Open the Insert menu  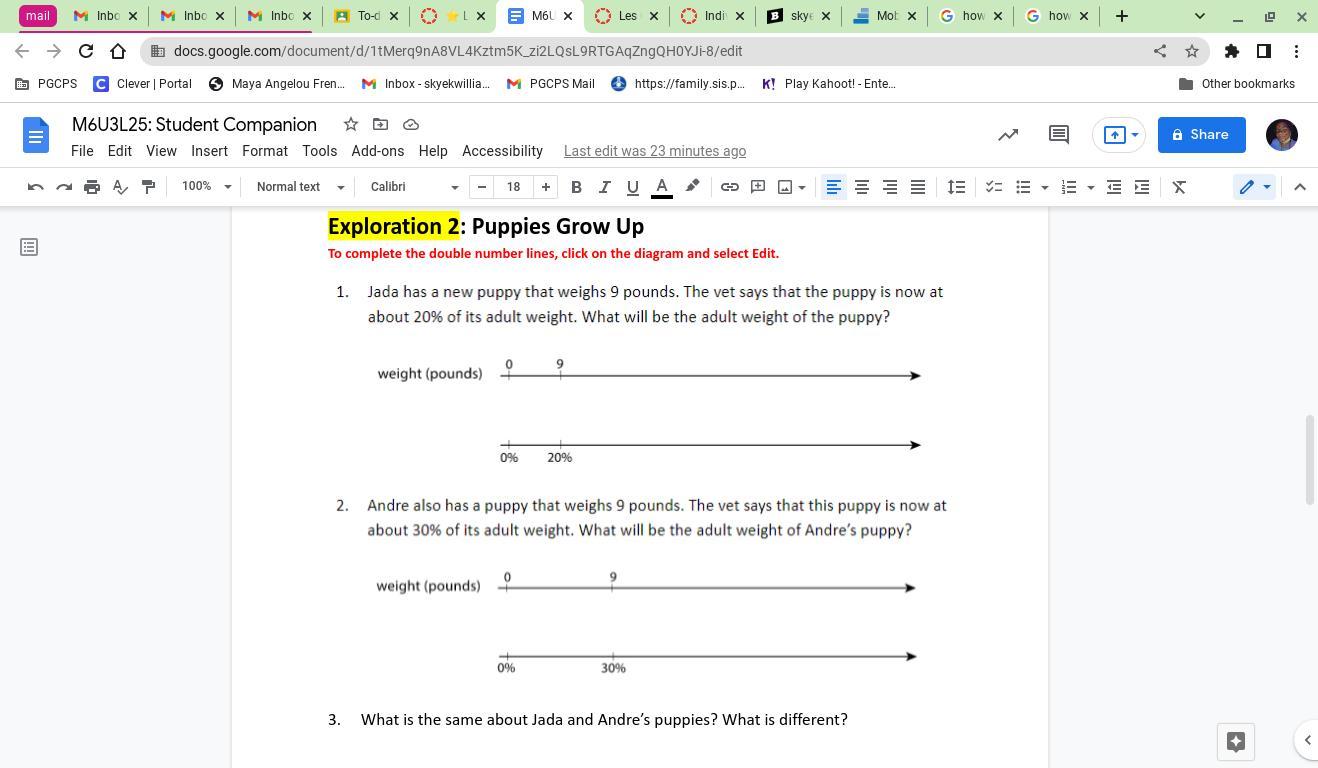[209, 151]
